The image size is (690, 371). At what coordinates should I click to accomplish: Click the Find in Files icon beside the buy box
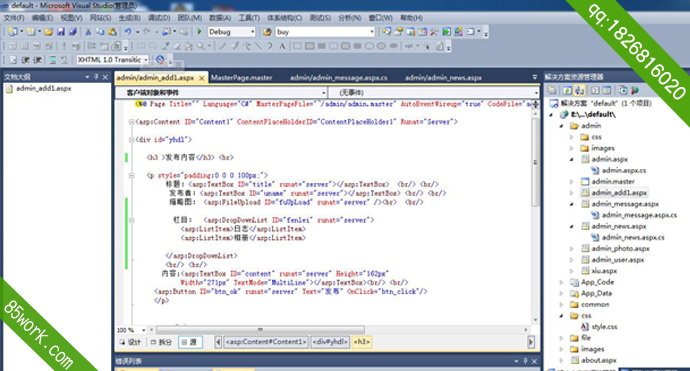click(267, 32)
